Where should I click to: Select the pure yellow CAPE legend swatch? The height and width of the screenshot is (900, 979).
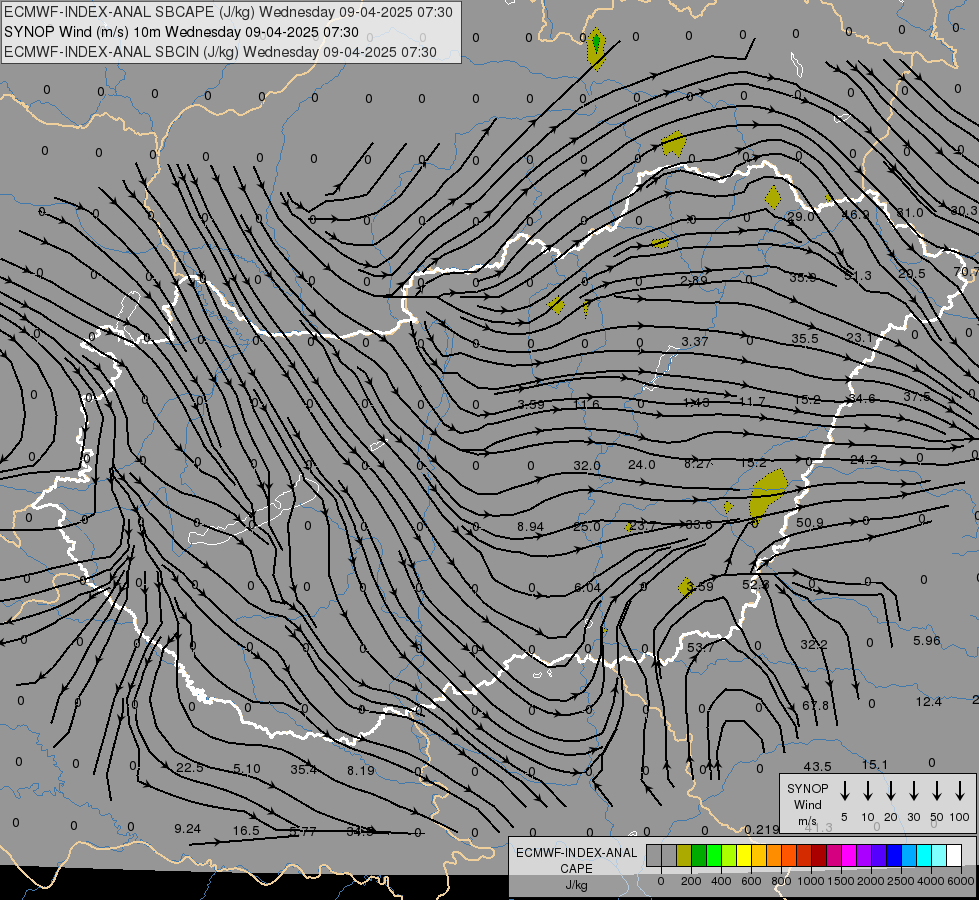pos(744,855)
